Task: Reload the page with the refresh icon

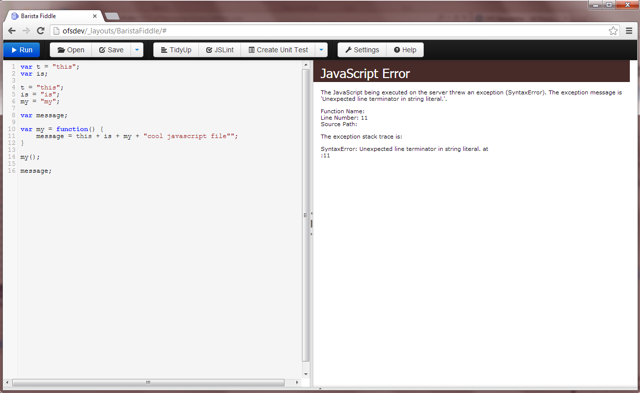Action: (40, 31)
